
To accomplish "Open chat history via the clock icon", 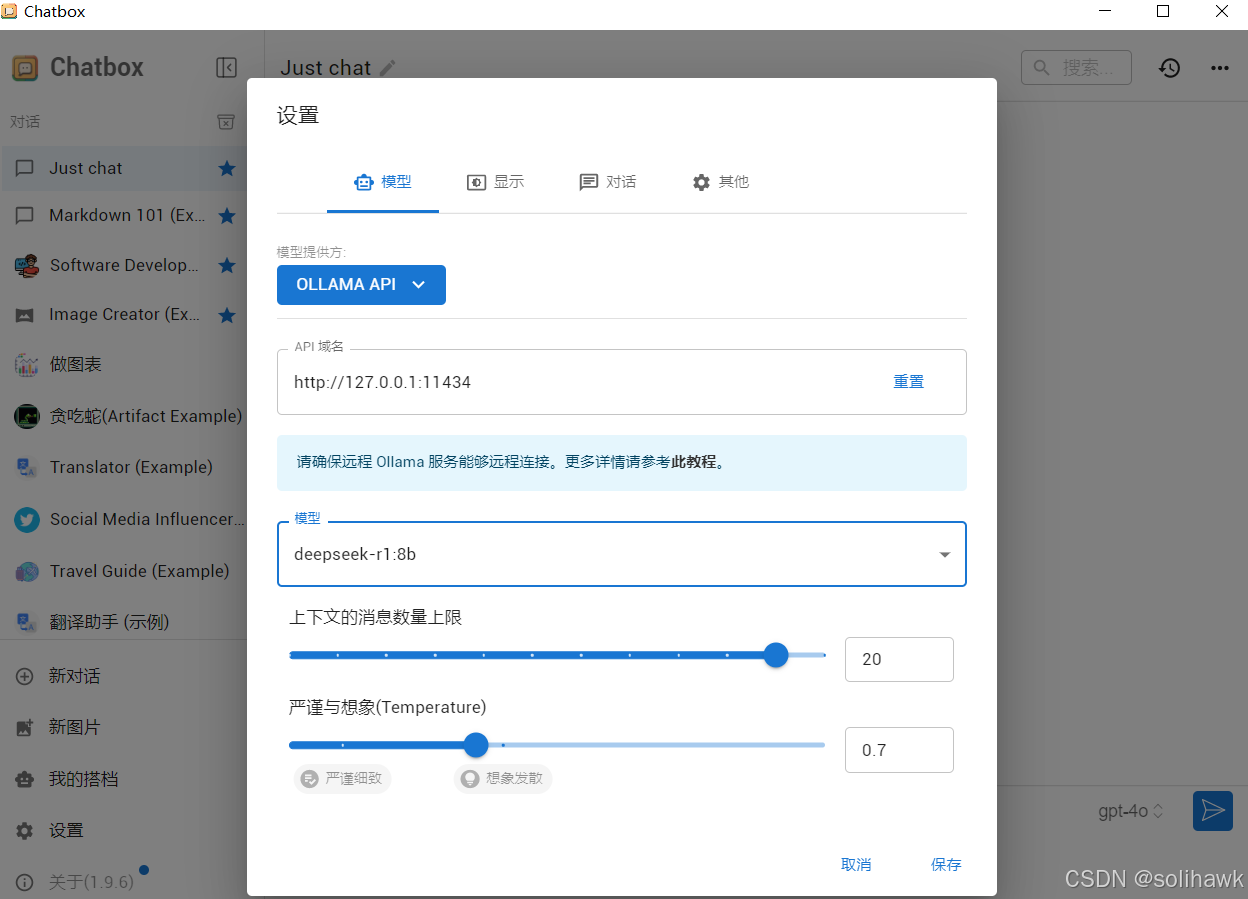I will tap(1169, 68).
